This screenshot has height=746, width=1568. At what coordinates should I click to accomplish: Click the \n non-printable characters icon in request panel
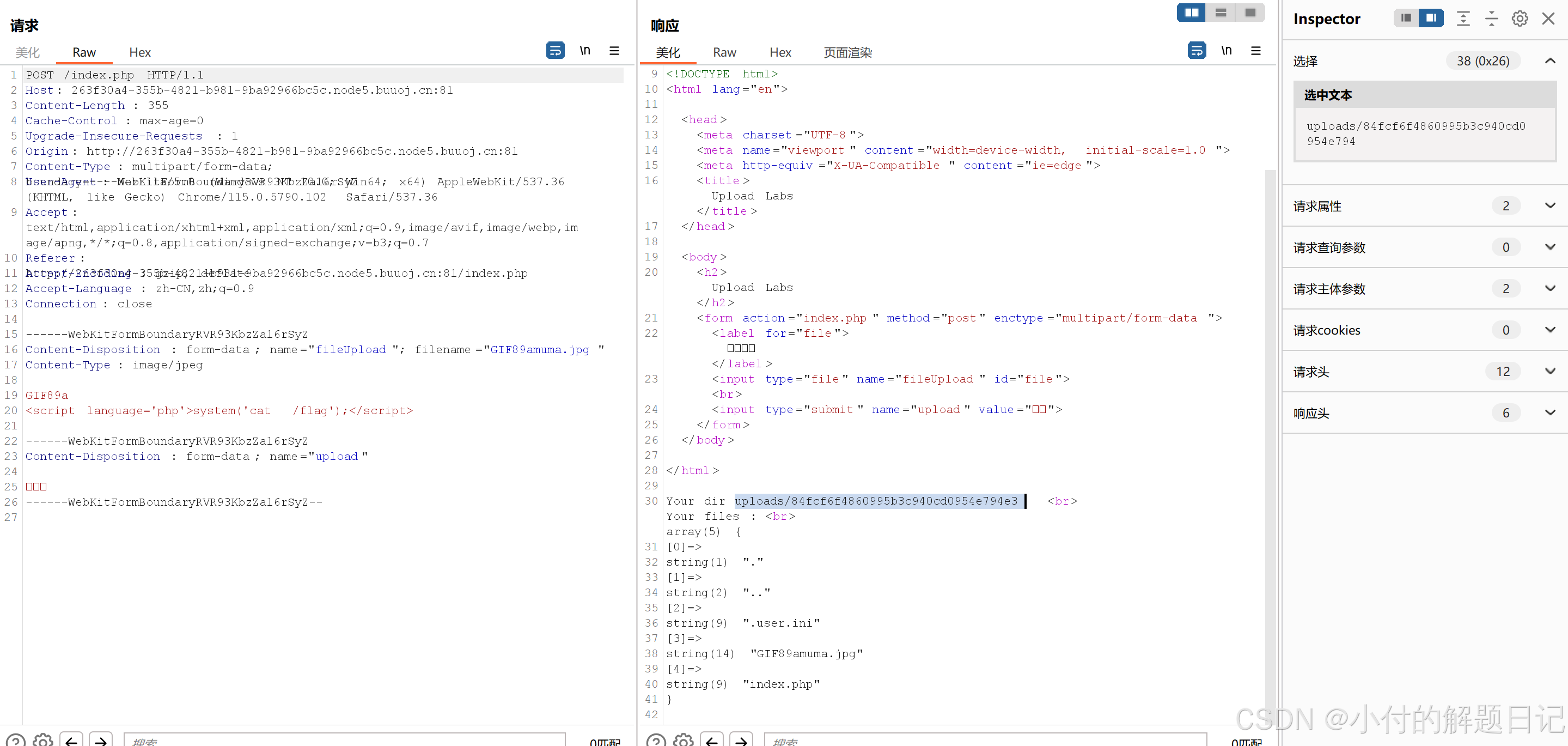pos(584,51)
